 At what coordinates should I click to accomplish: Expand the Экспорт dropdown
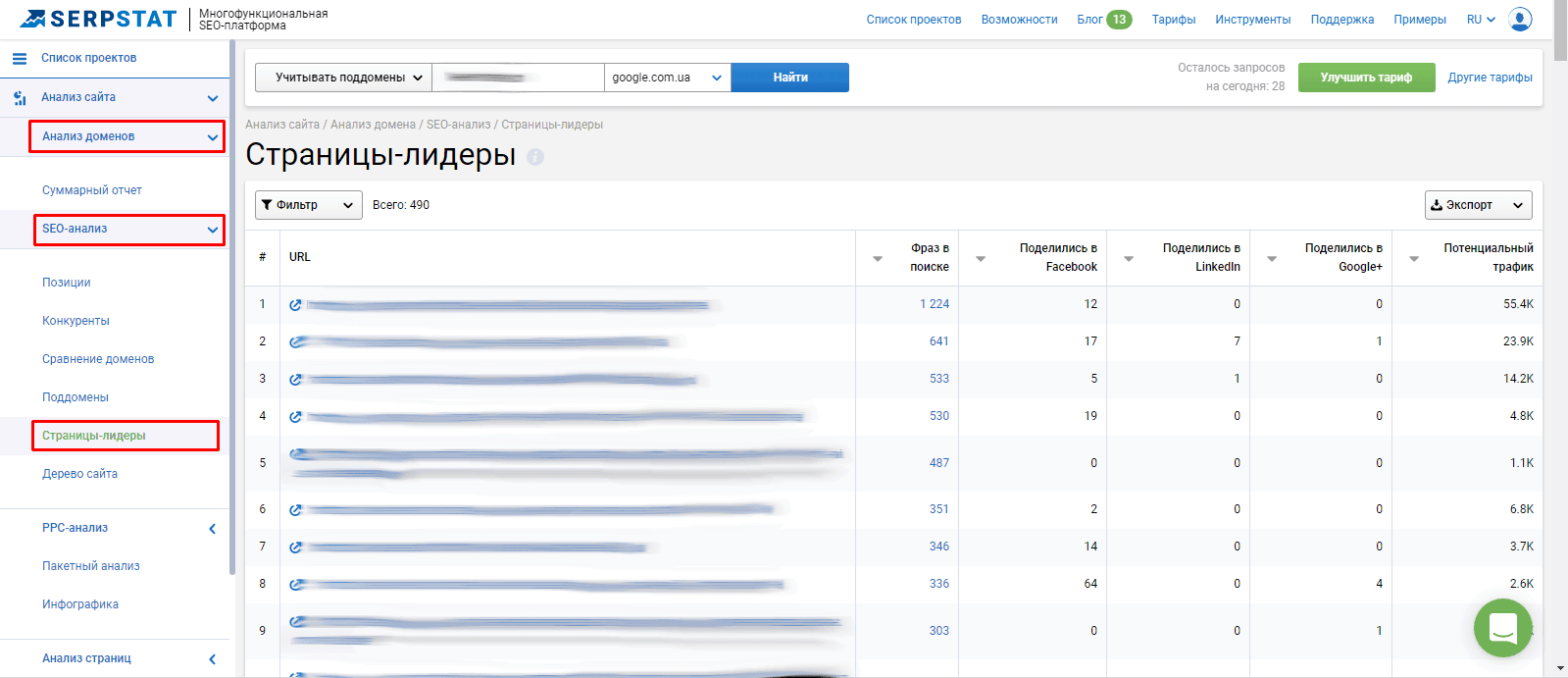point(1478,205)
